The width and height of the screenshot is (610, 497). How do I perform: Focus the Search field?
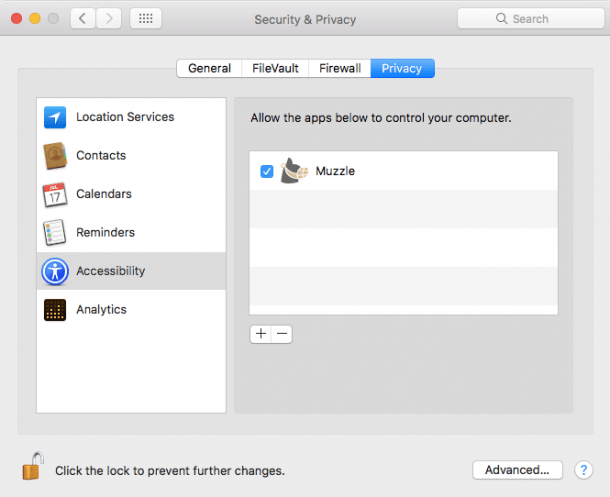tap(531, 18)
